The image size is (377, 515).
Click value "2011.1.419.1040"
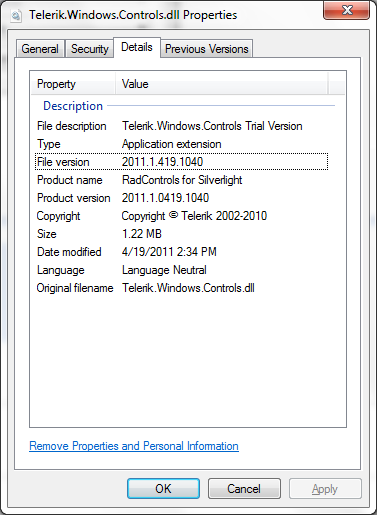(x=162, y=162)
